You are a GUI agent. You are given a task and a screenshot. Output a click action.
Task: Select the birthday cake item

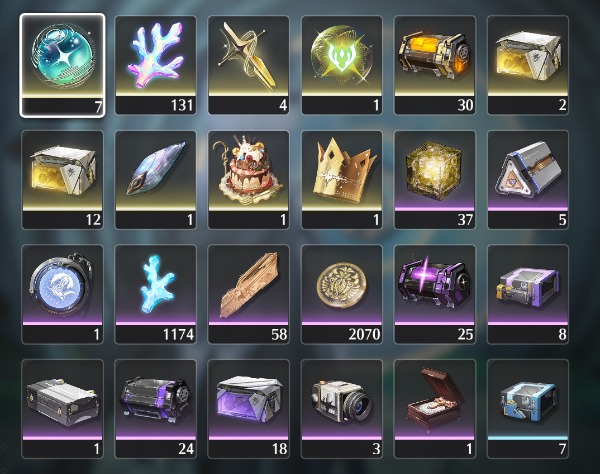coord(248,180)
